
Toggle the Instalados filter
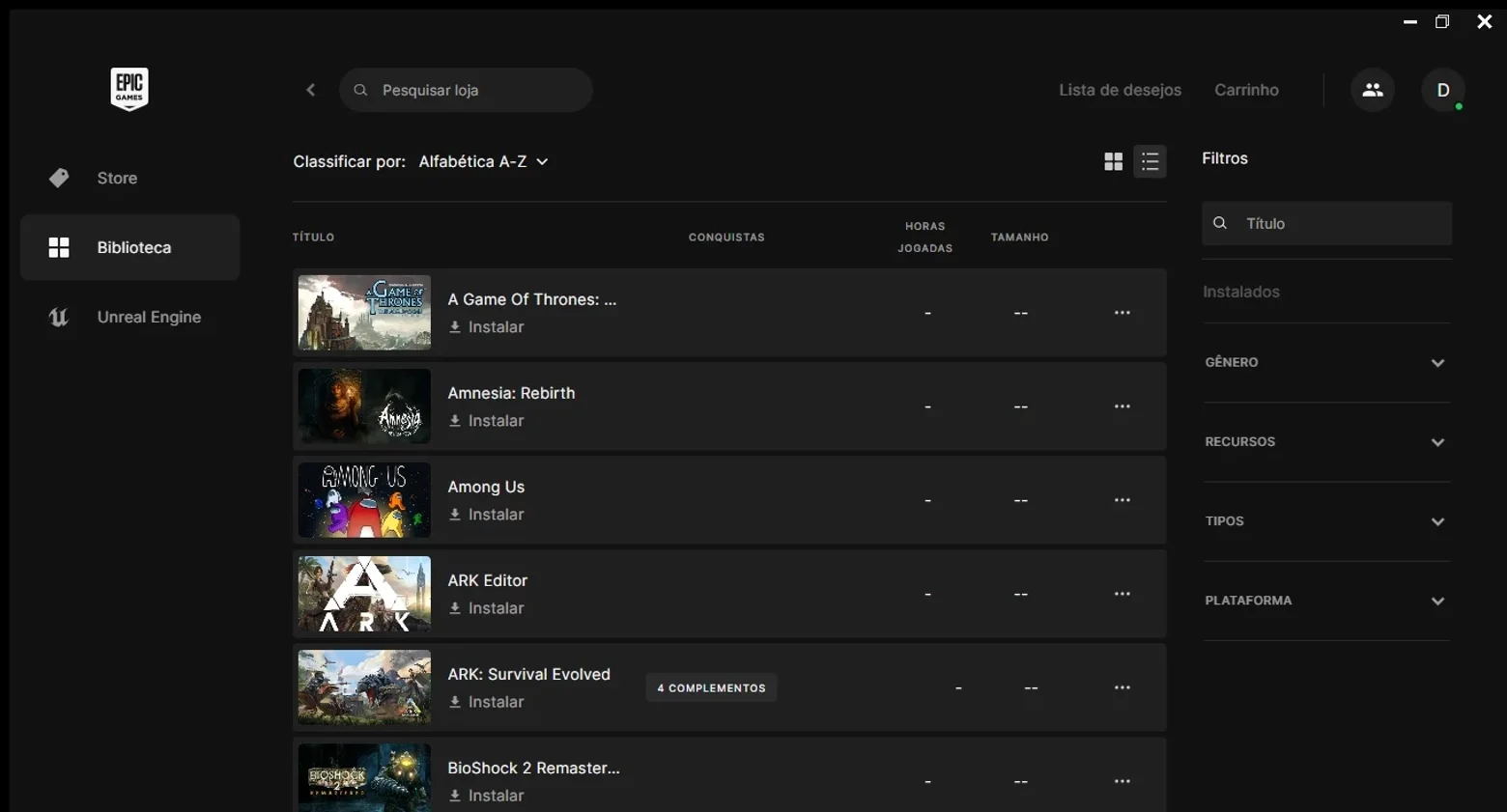point(1241,292)
